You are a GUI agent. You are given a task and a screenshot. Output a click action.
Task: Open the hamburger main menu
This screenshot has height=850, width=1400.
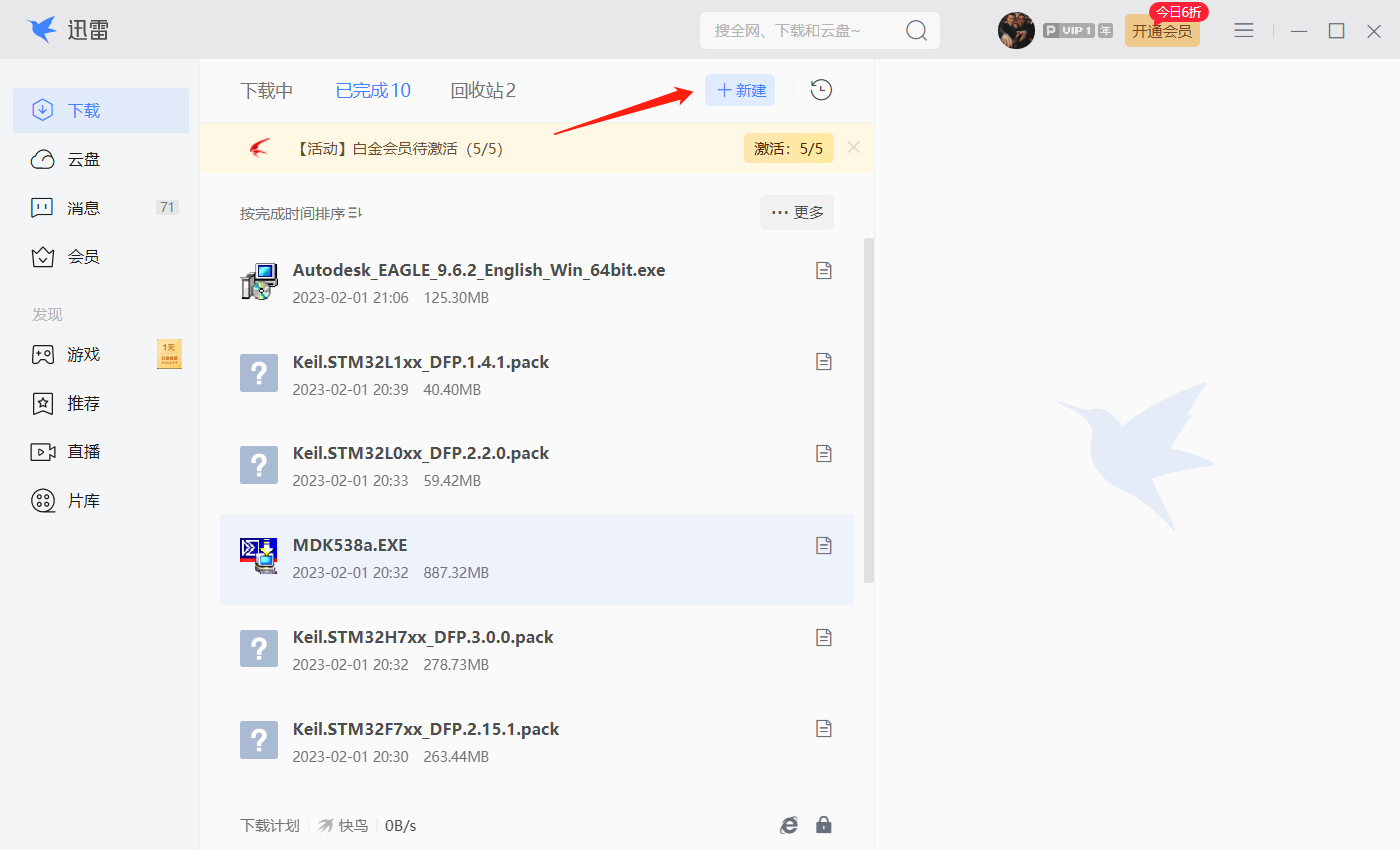pyautogui.click(x=1244, y=31)
